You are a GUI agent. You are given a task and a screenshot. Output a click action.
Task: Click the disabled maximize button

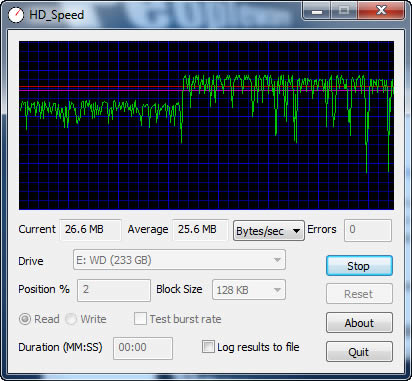click(x=344, y=11)
